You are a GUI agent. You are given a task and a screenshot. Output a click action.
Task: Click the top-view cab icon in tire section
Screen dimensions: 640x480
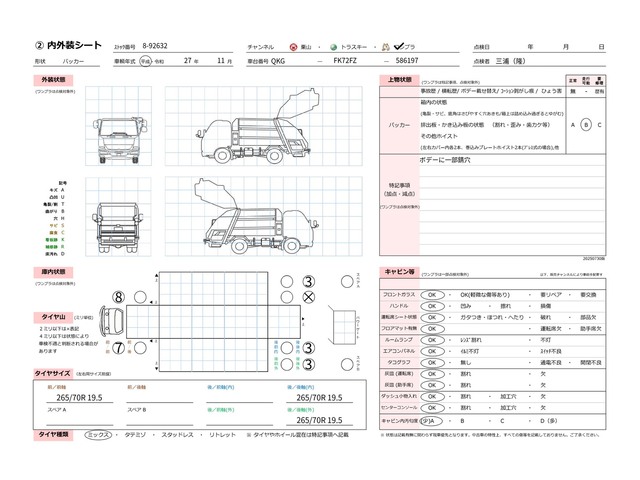[112, 322]
